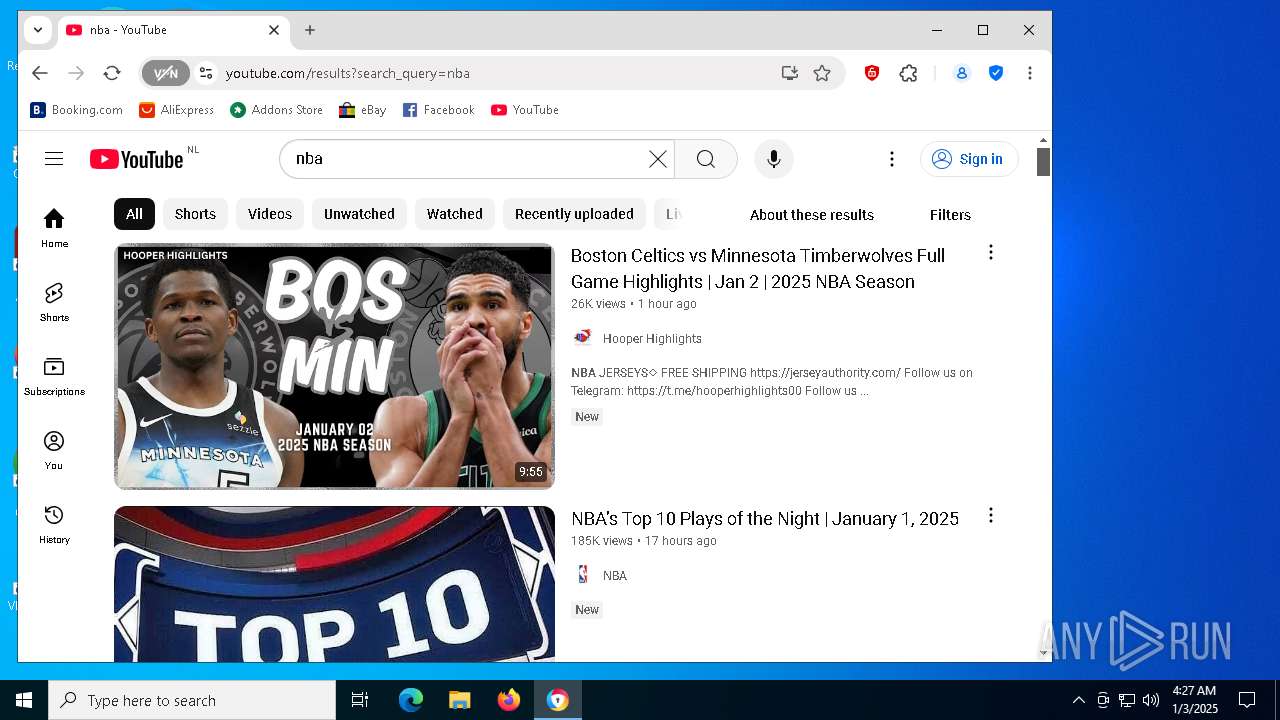Open the Windows Start menu
The width and height of the screenshot is (1280, 720).
tap(24, 700)
